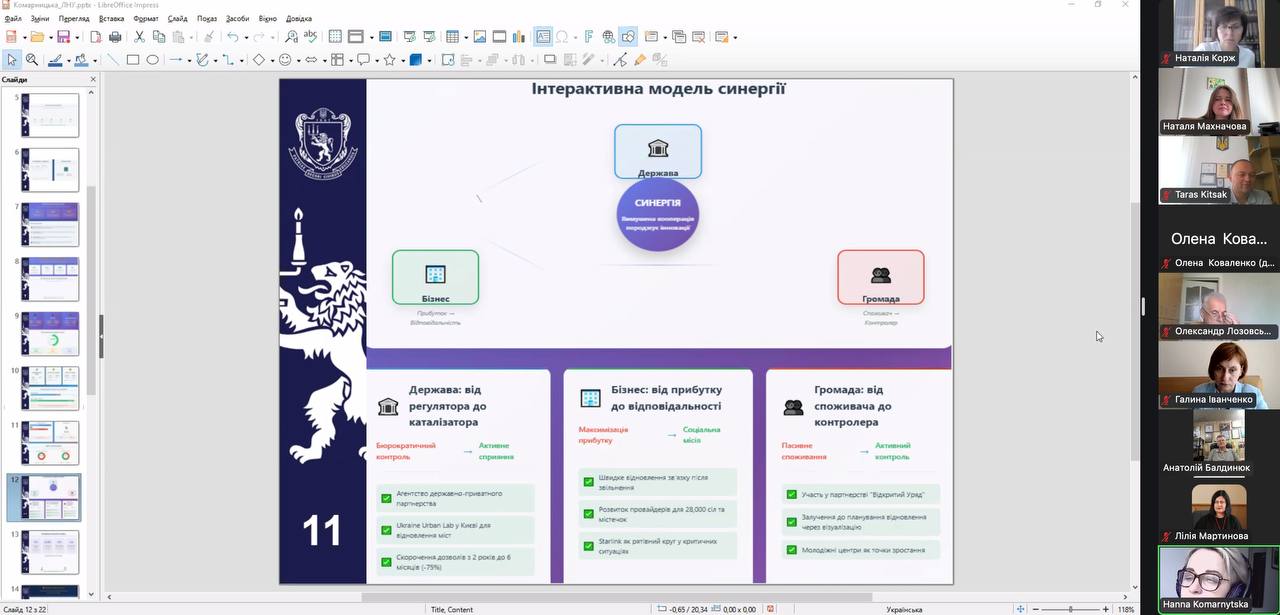Image resolution: width=1280 pixels, height=615 pixels.
Task: Click the Insert Image icon
Action: [x=480, y=37]
